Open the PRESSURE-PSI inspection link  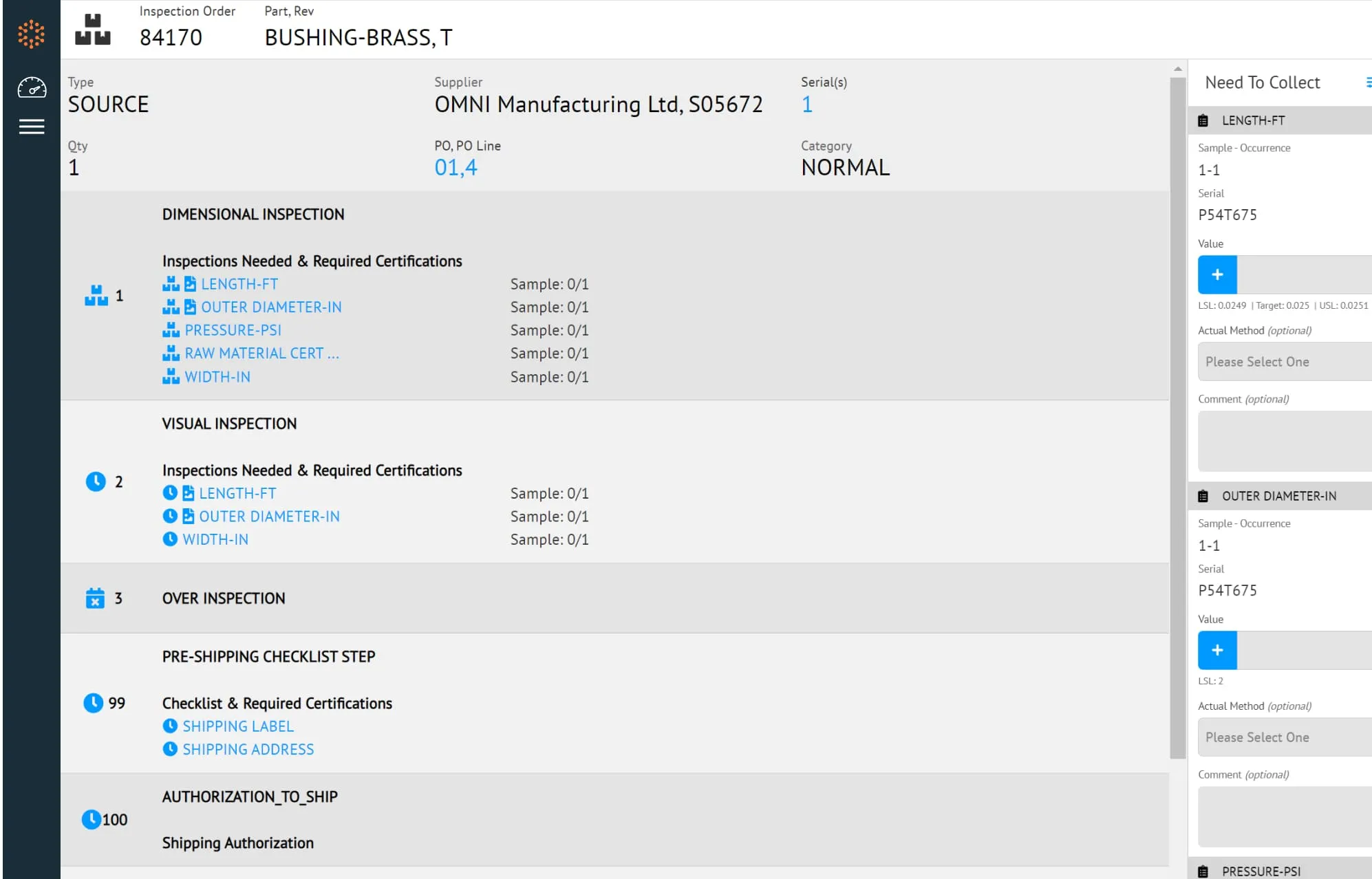pos(233,330)
